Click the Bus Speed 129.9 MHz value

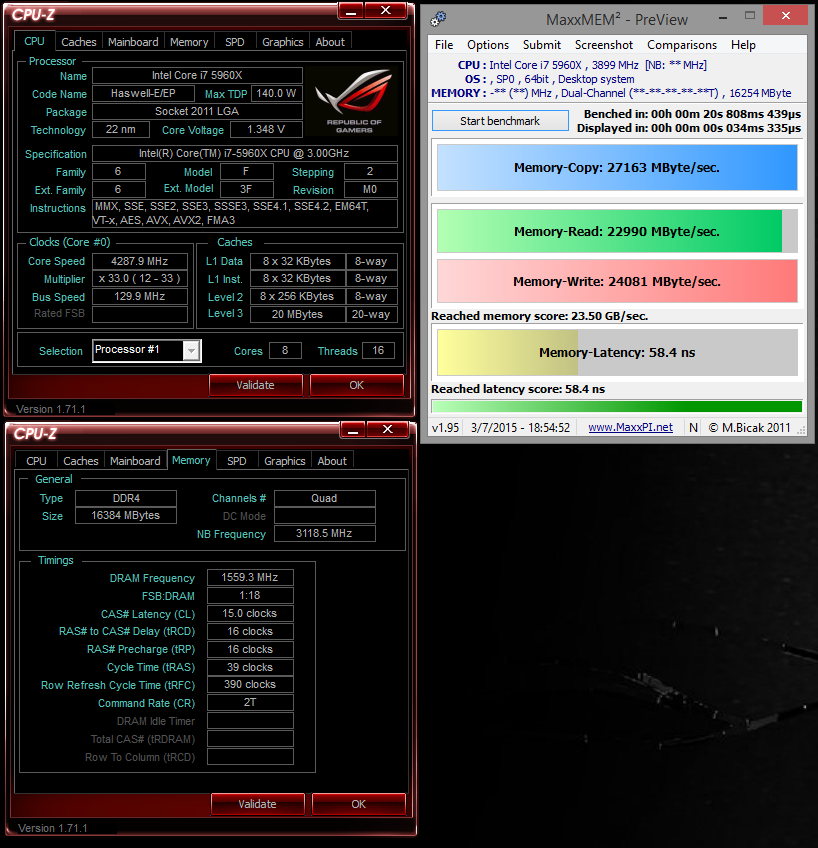pyautogui.click(x=140, y=296)
